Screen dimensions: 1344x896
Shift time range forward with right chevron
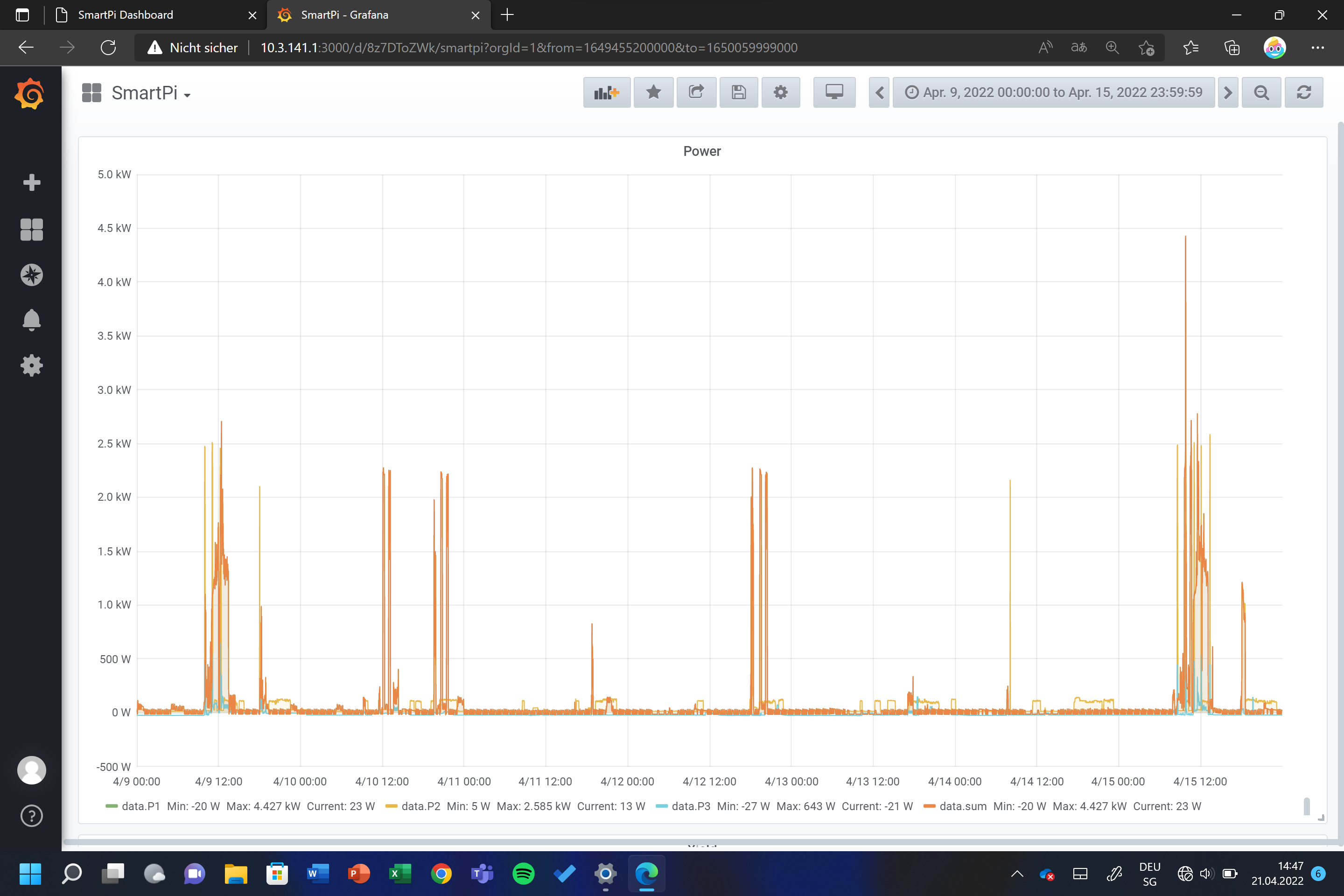(x=1227, y=92)
